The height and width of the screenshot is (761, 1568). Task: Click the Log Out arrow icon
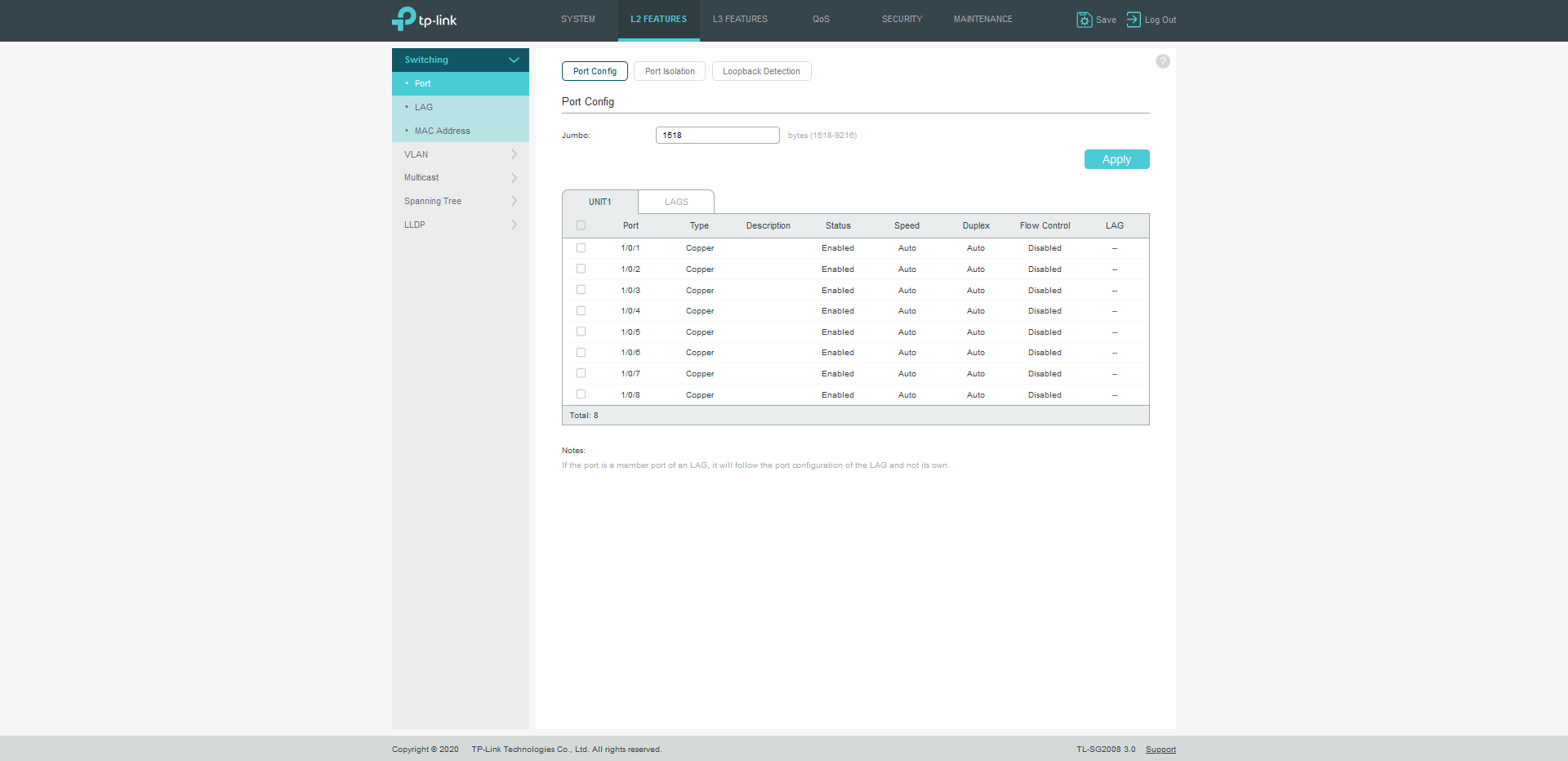[x=1134, y=20]
